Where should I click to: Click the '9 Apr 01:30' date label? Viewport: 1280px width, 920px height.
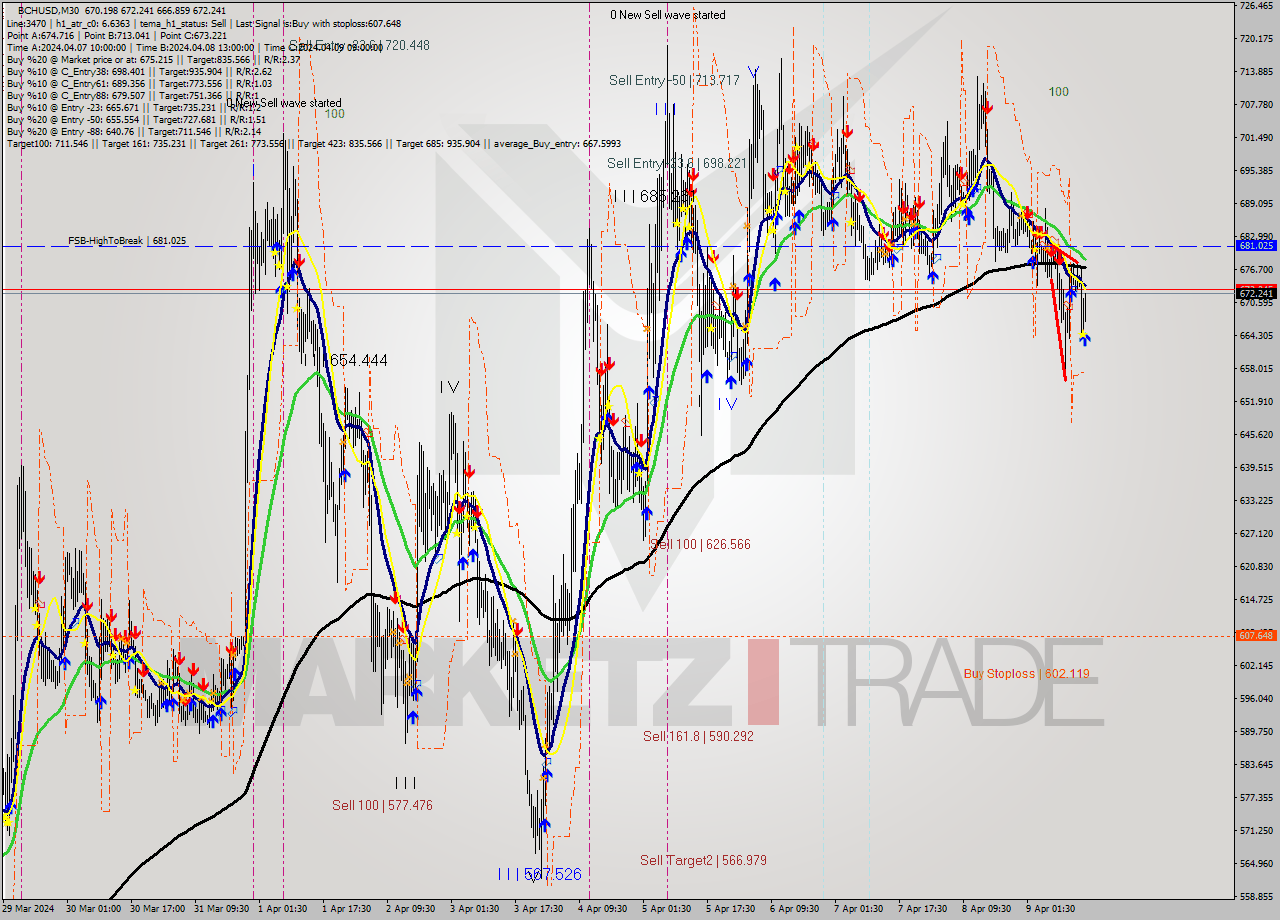pyautogui.click(x=1050, y=909)
